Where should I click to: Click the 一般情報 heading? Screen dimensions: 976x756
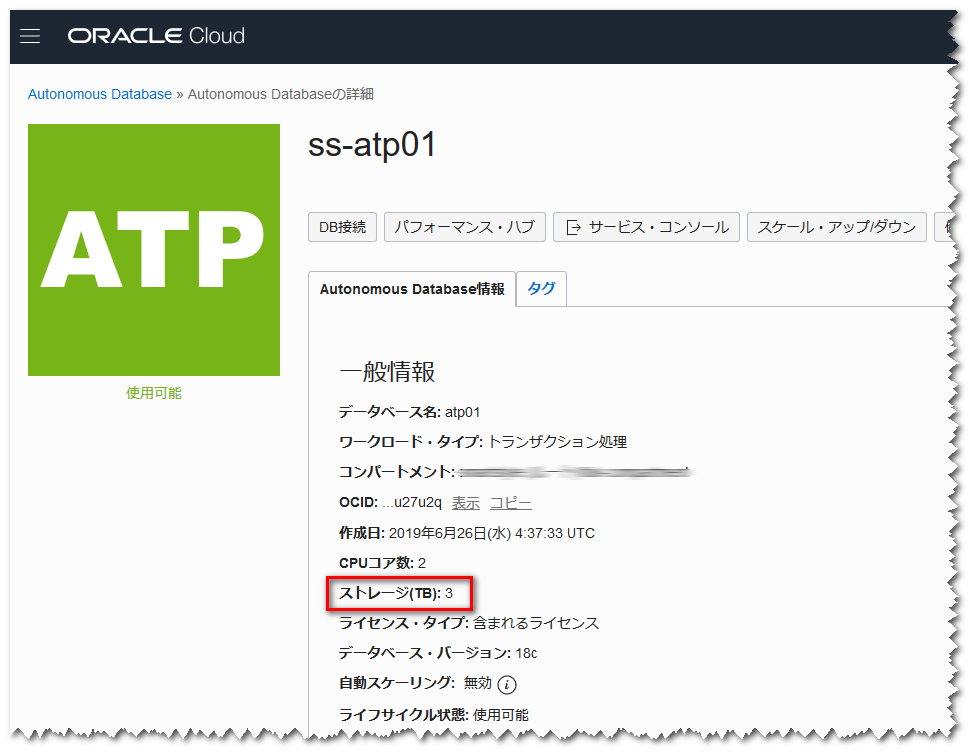[387, 371]
